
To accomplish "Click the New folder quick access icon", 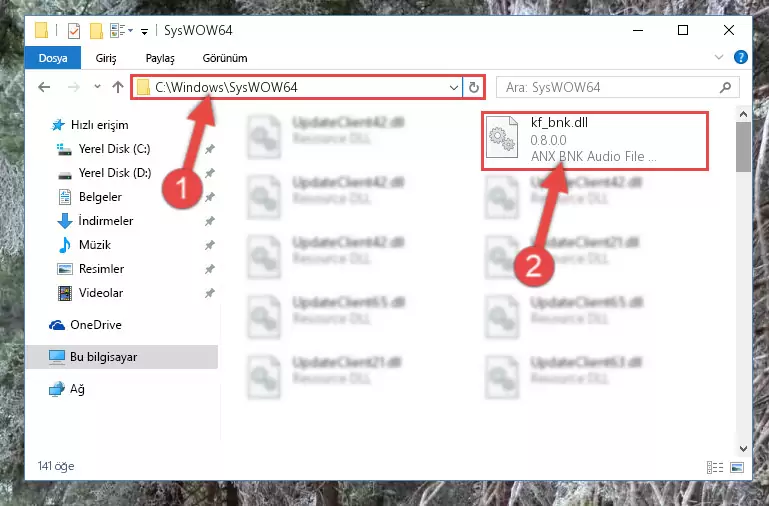I will coord(97,31).
